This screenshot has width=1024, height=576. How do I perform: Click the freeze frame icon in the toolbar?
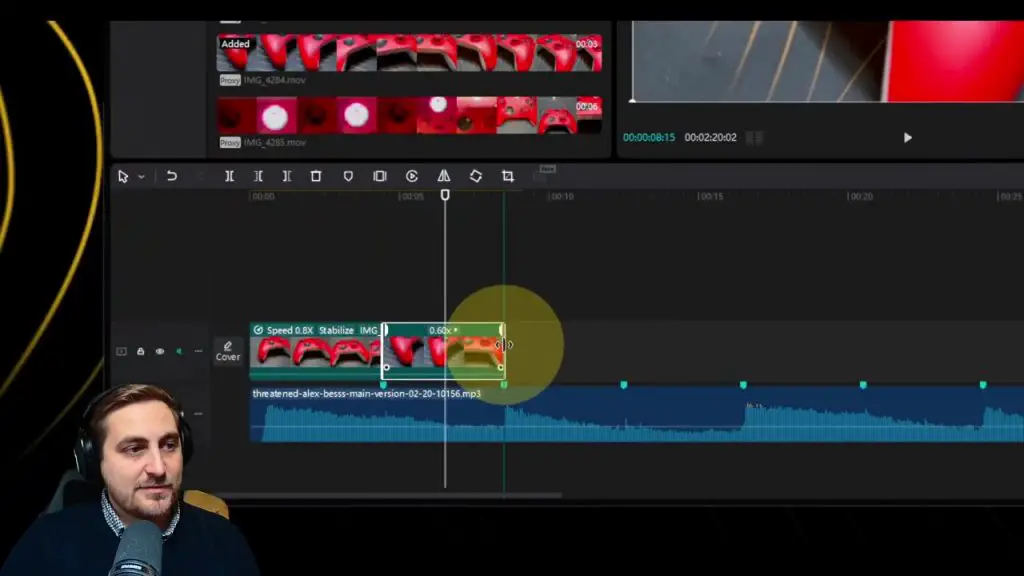pos(380,176)
